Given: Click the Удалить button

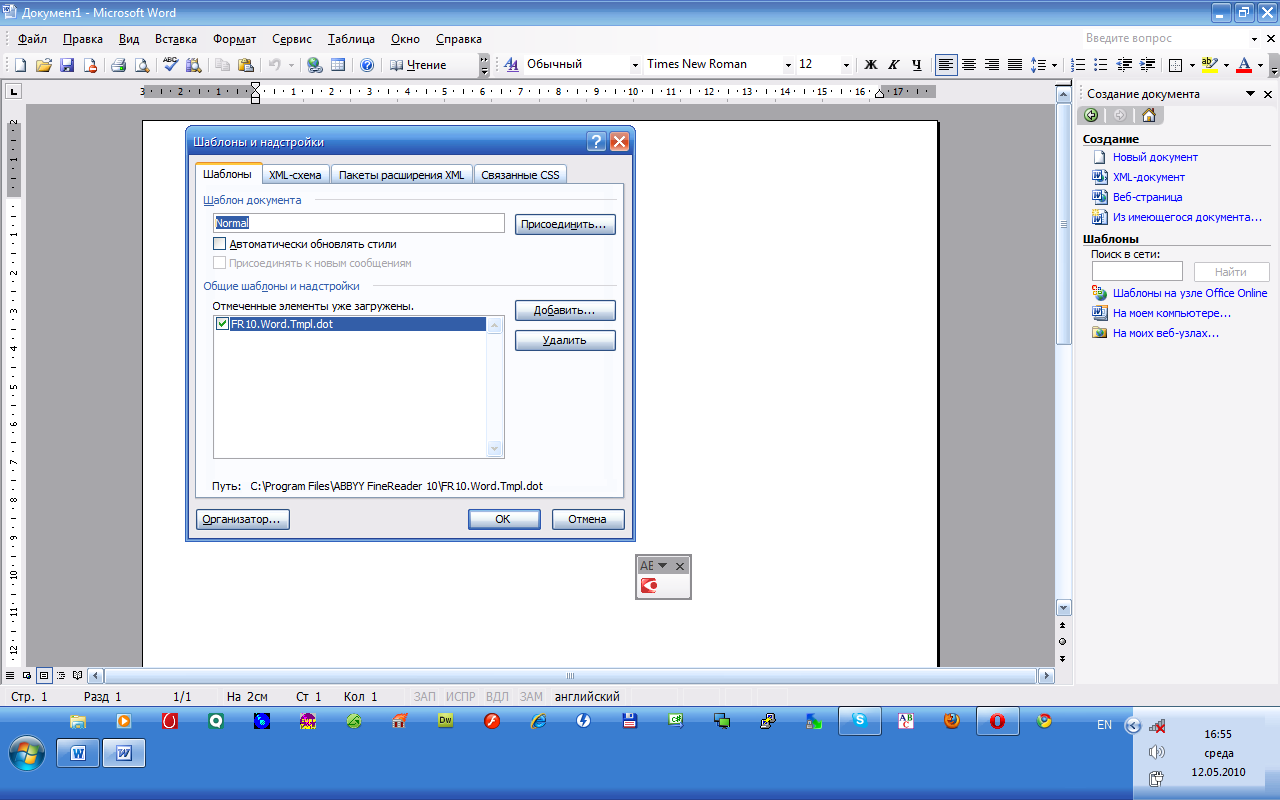Looking at the screenshot, I should 565,341.
